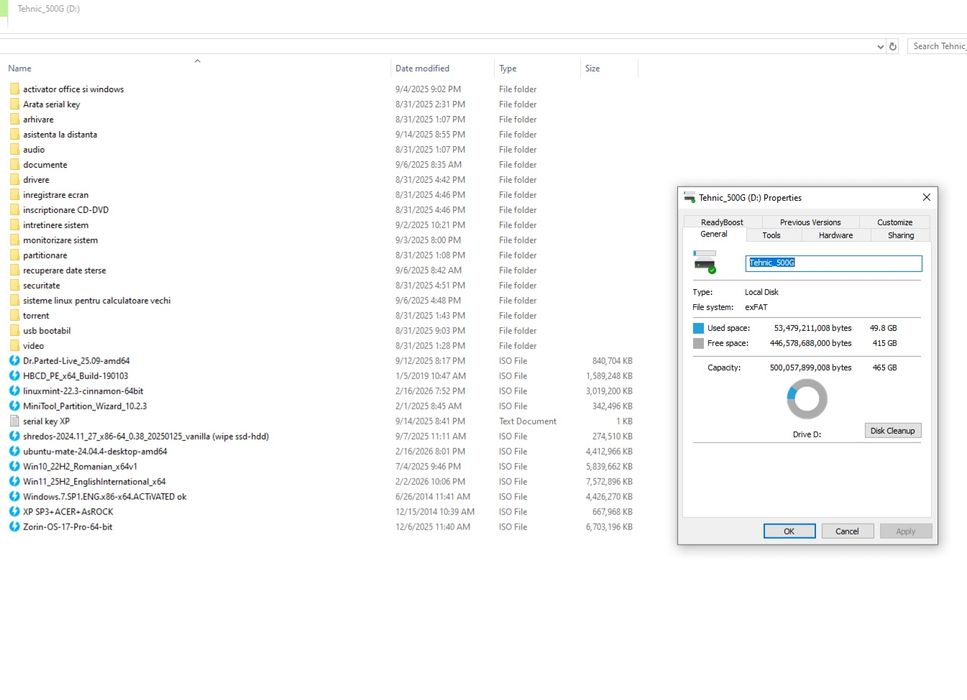Open the address bar history dropdown arrow

[880, 46]
